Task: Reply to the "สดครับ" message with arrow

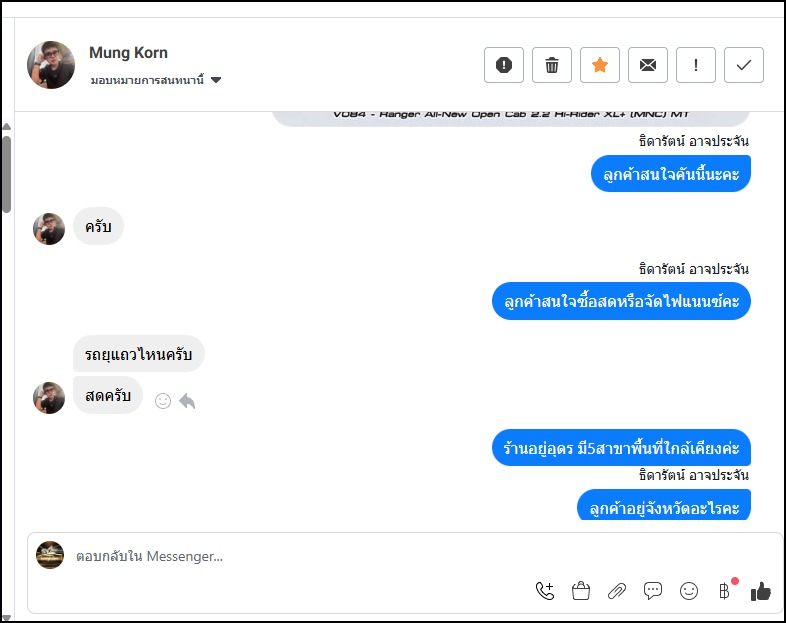Action: [x=187, y=401]
